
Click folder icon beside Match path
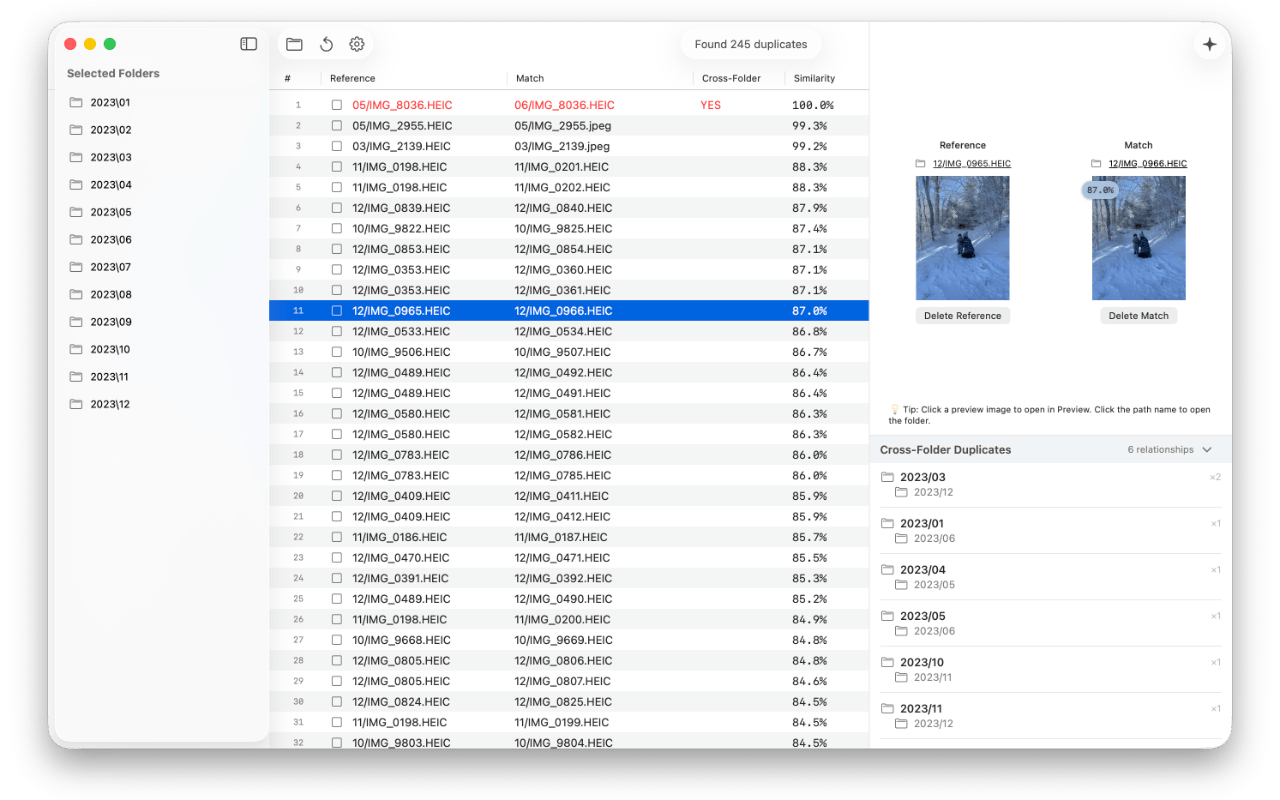click(x=1096, y=164)
